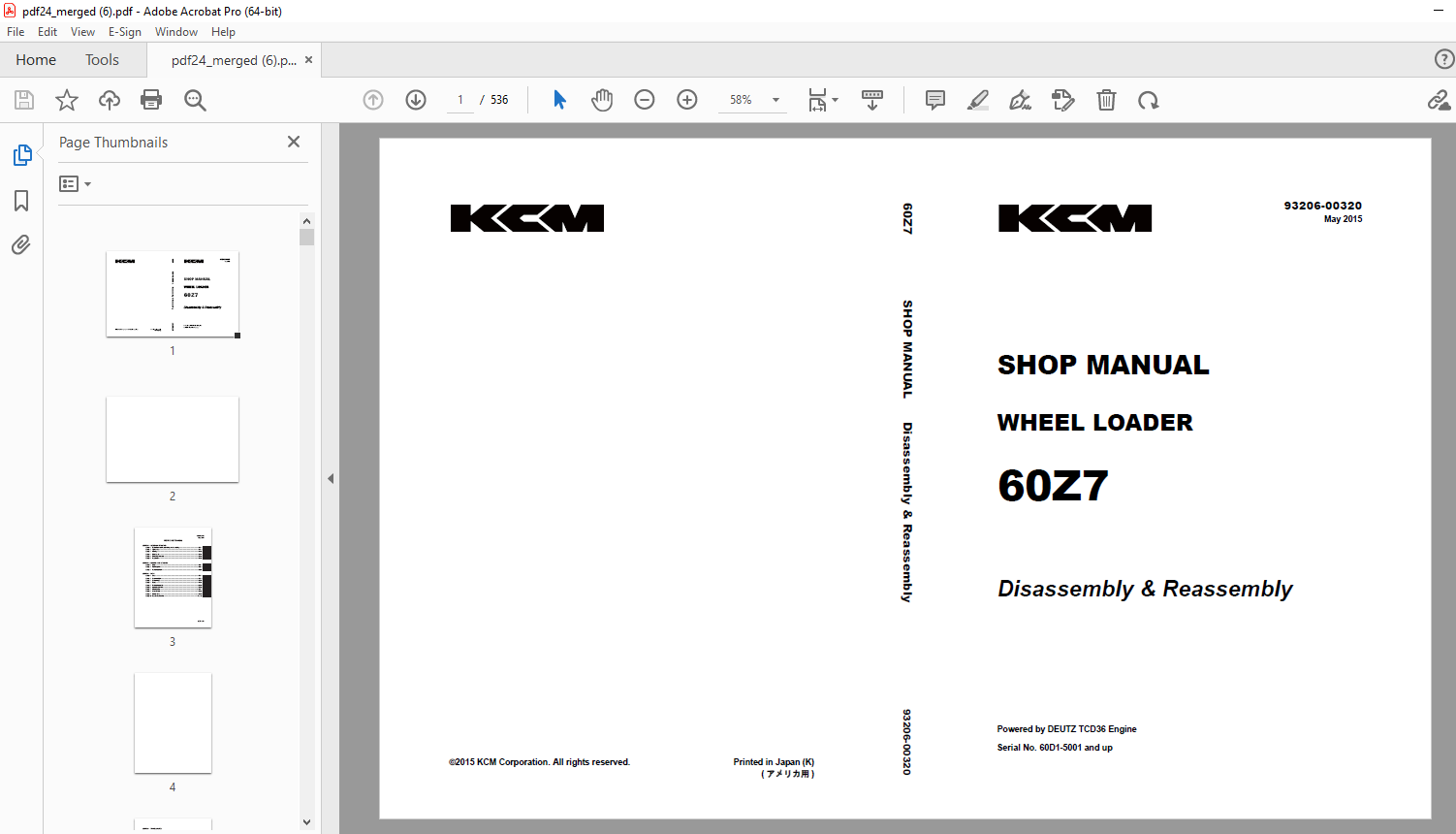The width and height of the screenshot is (1456, 834).
Task: Bookmark file with star icon
Action: coord(67,100)
